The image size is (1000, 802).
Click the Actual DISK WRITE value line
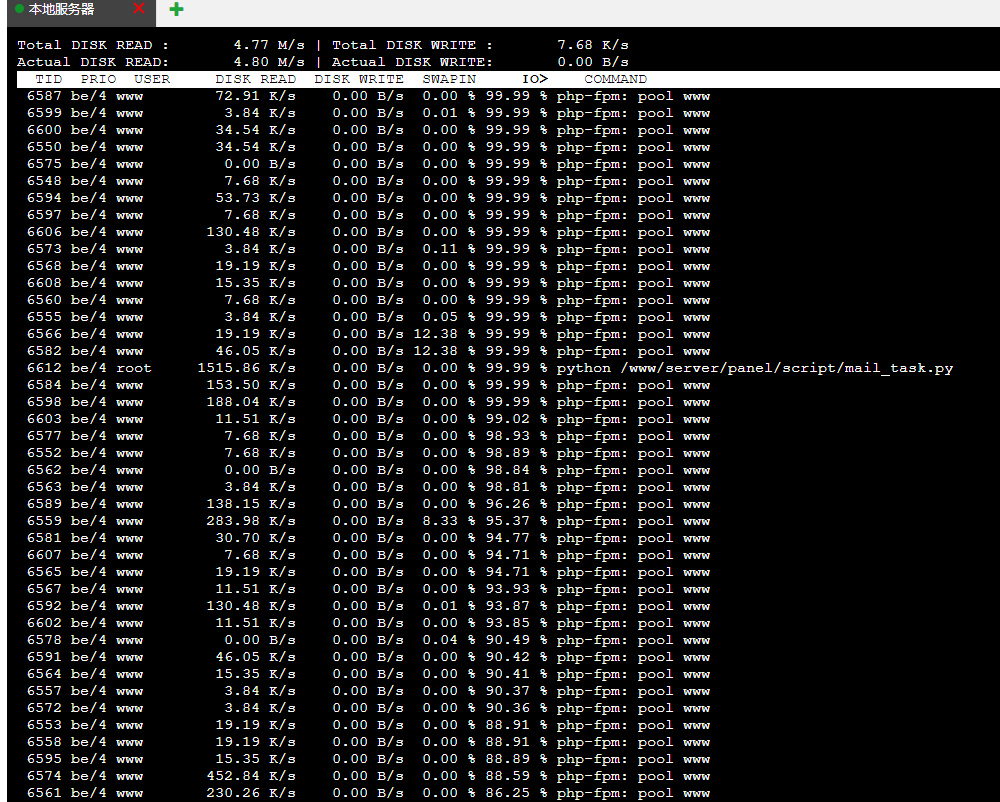[480, 62]
